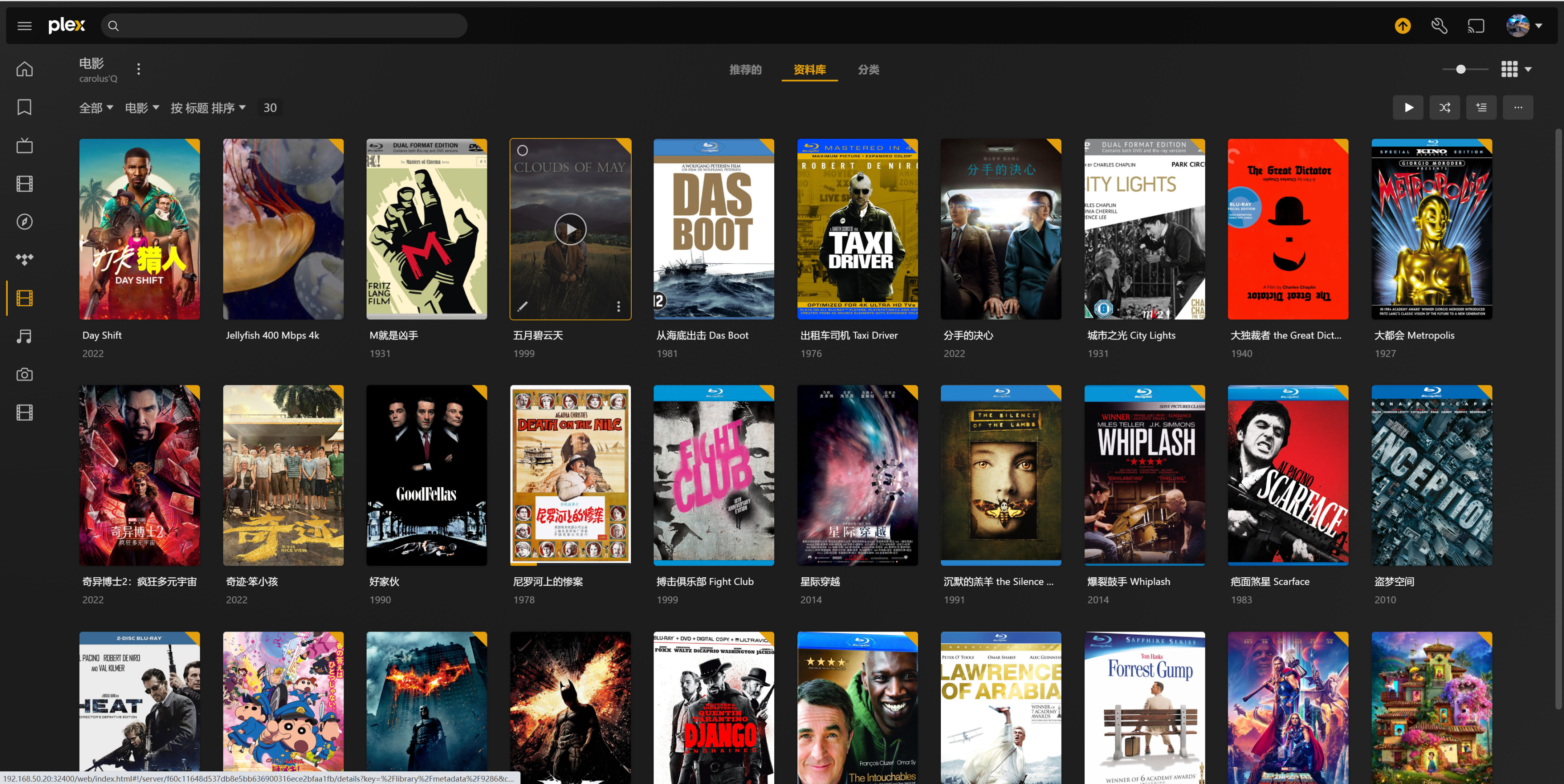1564x784 pixels.
Task: Open the Live TV sidebar icon
Action: tap(24, 146)
